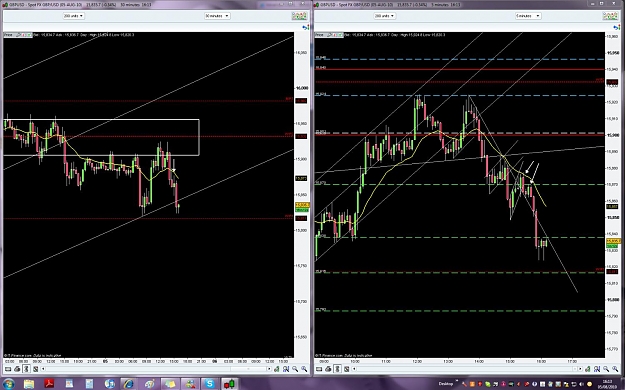Click the right scroll arrow on left chart scrollbar
The width and height of the screenshot is (625, 390).
(x=269, y=369)
